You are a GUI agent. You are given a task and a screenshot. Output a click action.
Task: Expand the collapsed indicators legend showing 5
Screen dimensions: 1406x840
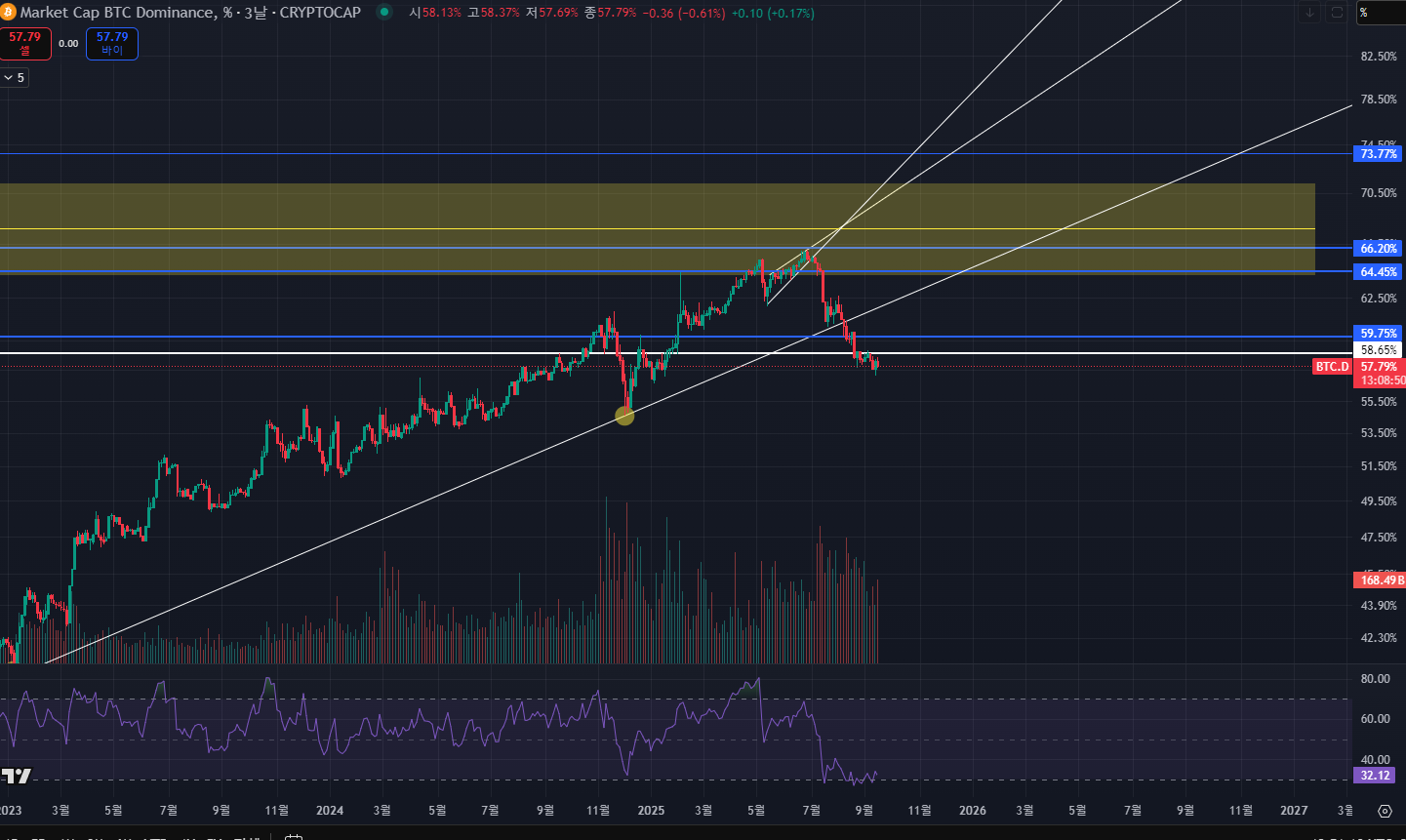pos(14,77)
